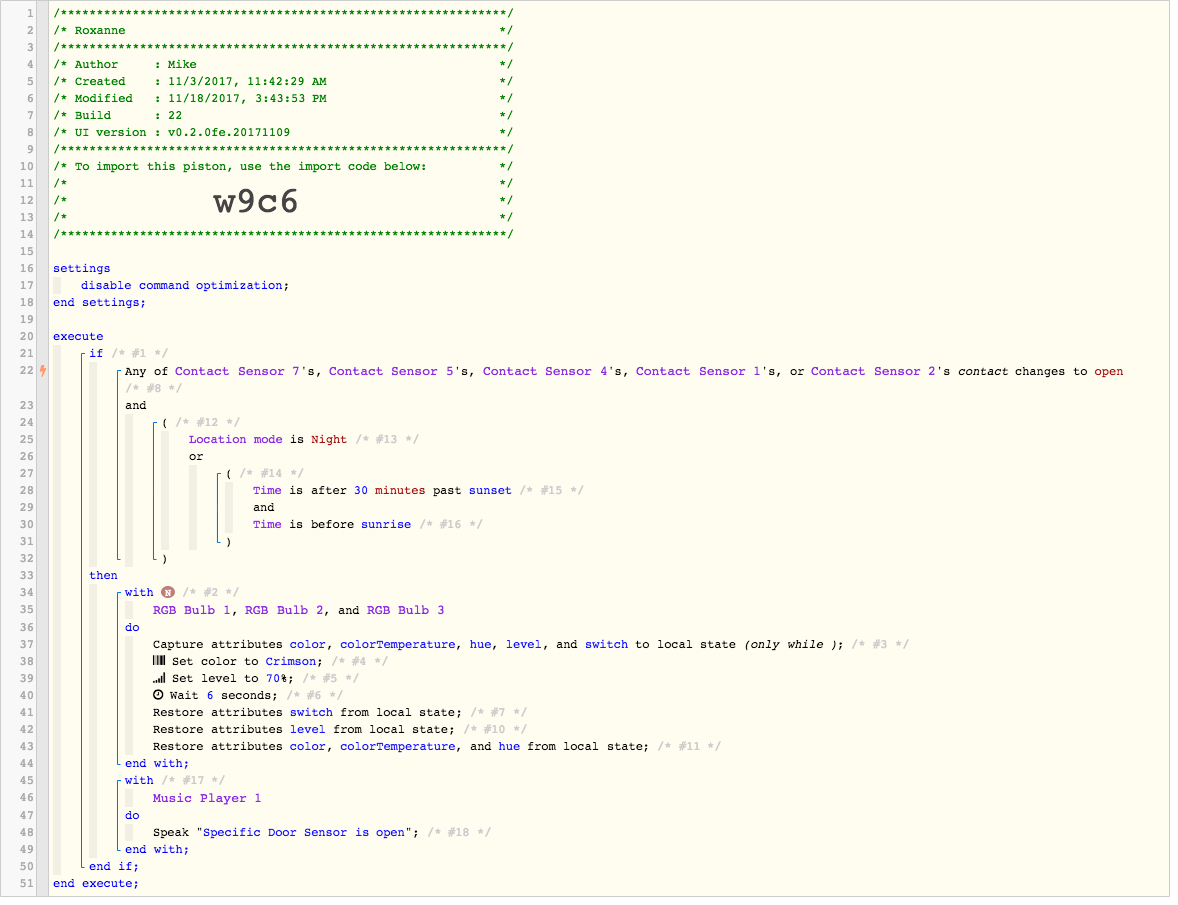The image size is (1178, 905).
Task: Click the 'do' keyword on line 36
Action: tap(132, 627)
